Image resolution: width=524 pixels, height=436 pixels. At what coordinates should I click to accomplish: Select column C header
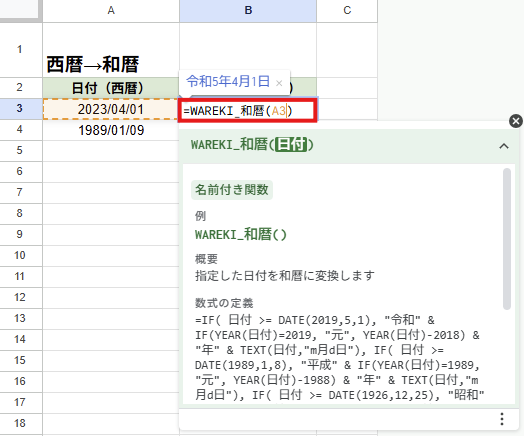tap(347, 11)
